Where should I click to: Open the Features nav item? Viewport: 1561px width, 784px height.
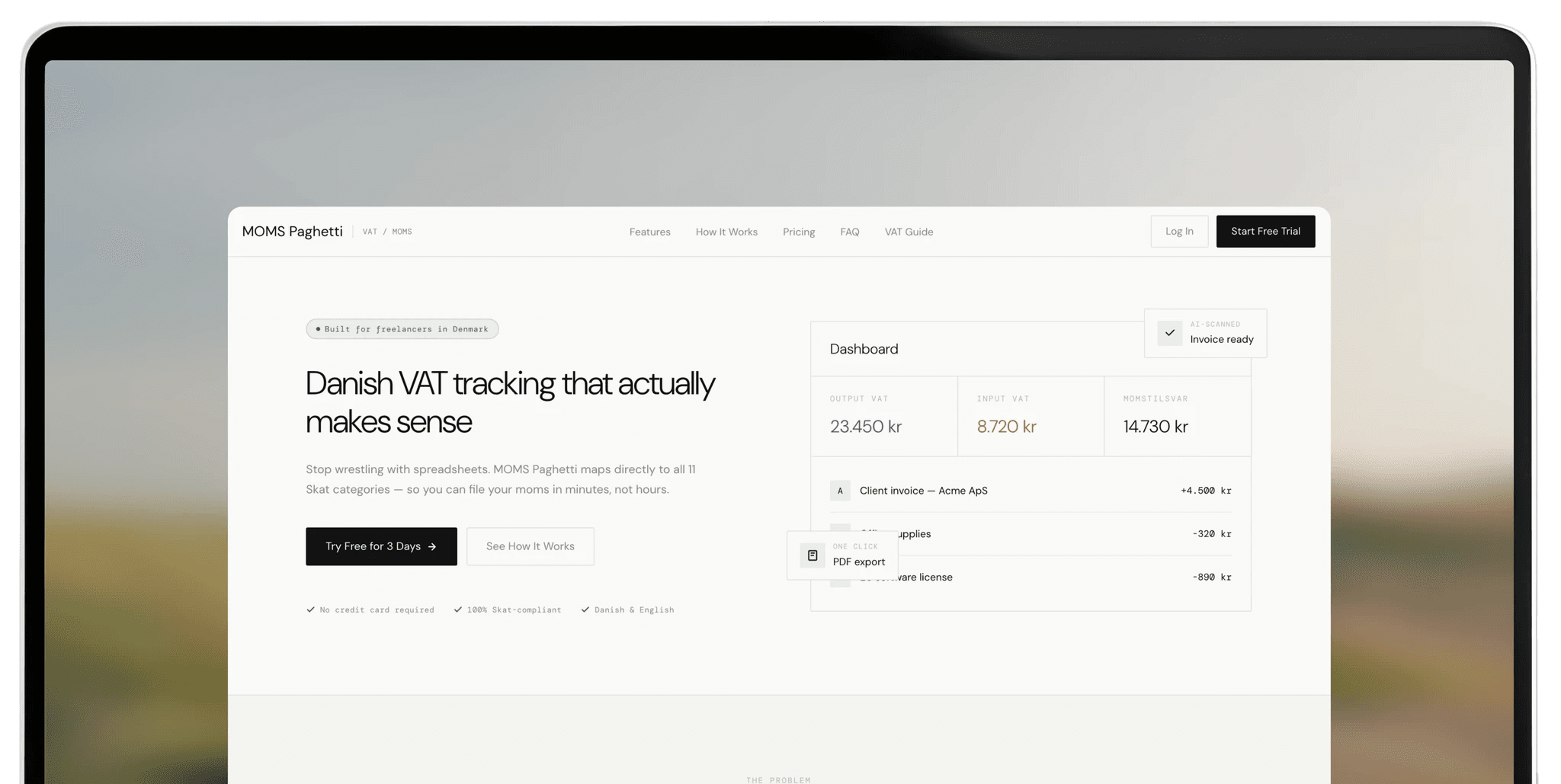pos(649,232)
